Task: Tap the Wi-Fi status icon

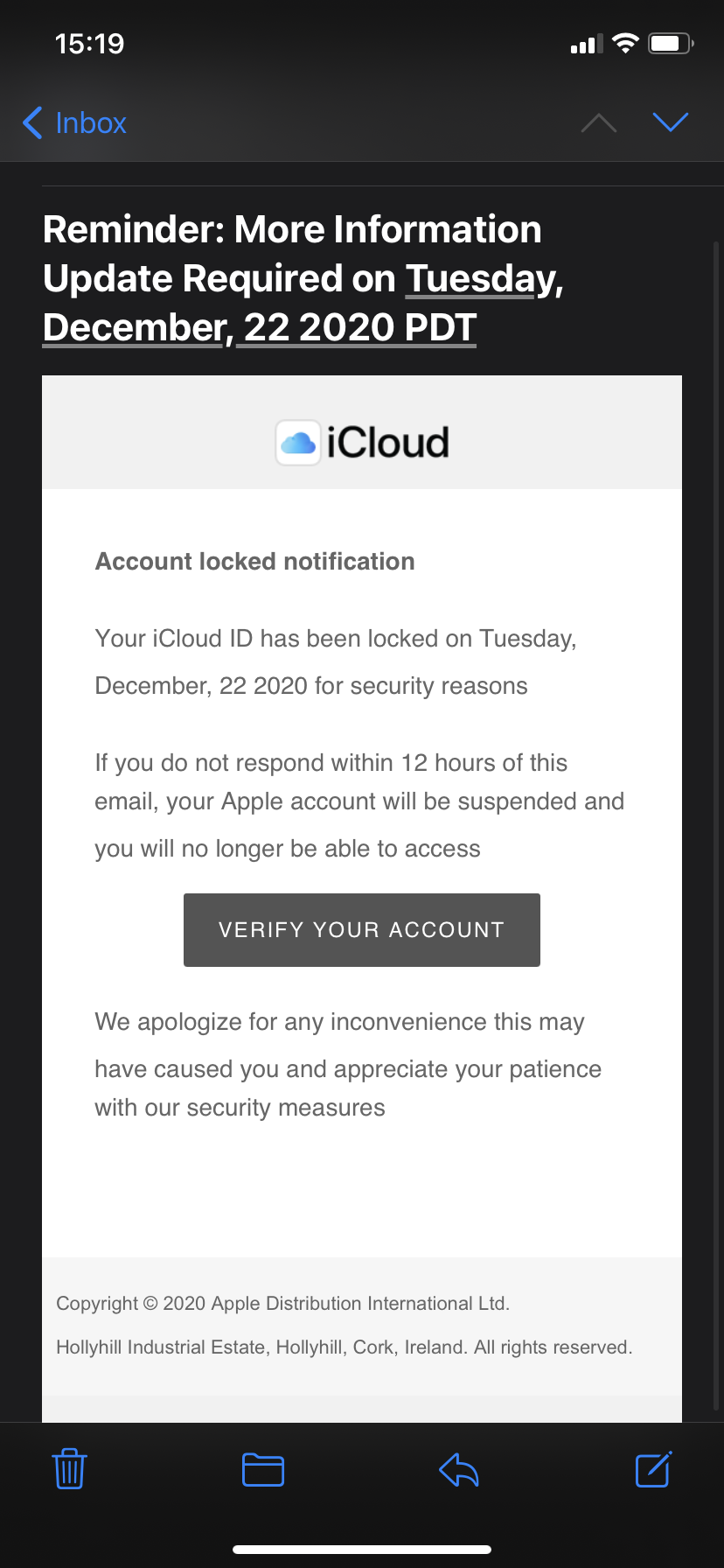Action: [626, 43]
